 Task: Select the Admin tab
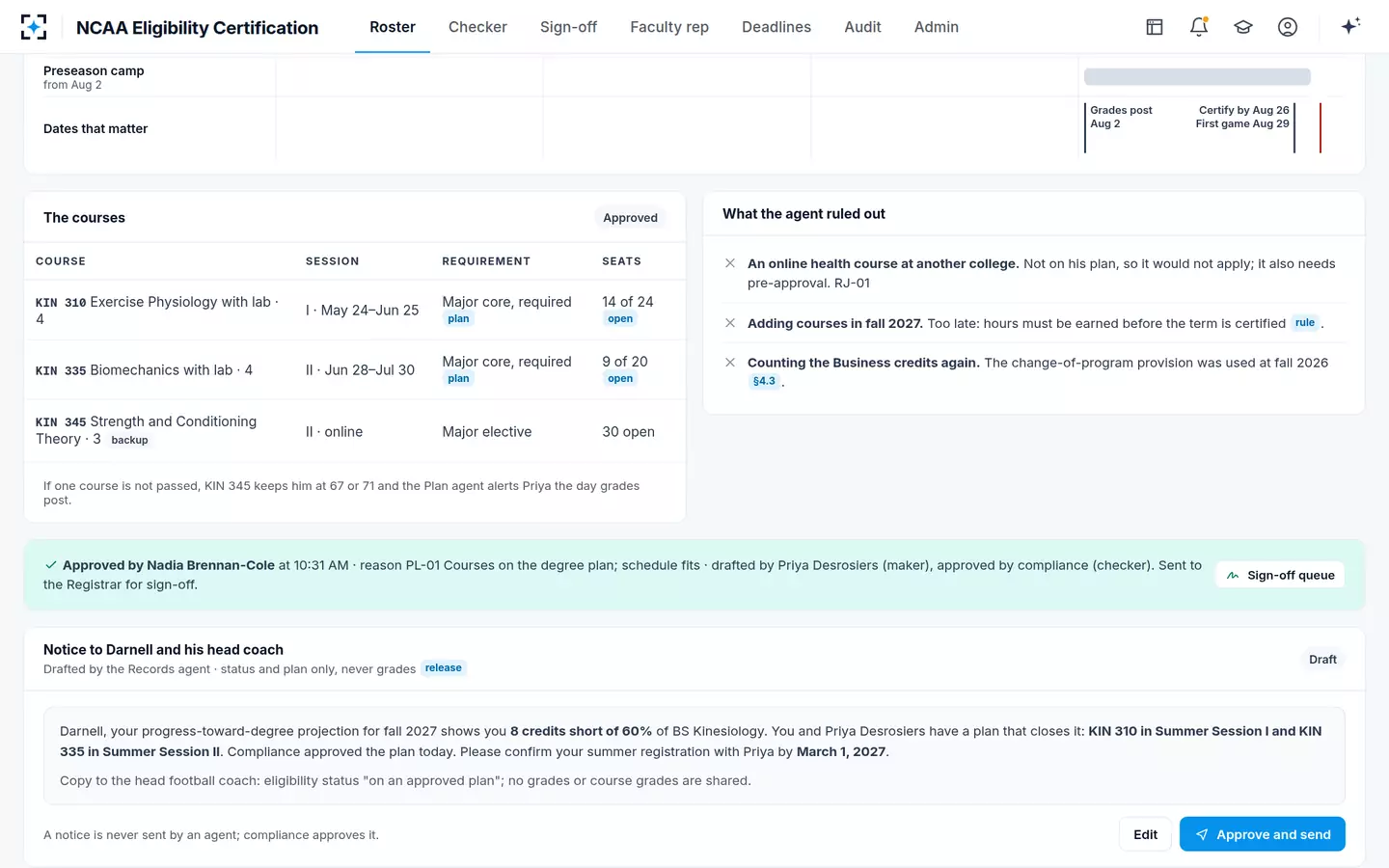(x=937, y=27)
